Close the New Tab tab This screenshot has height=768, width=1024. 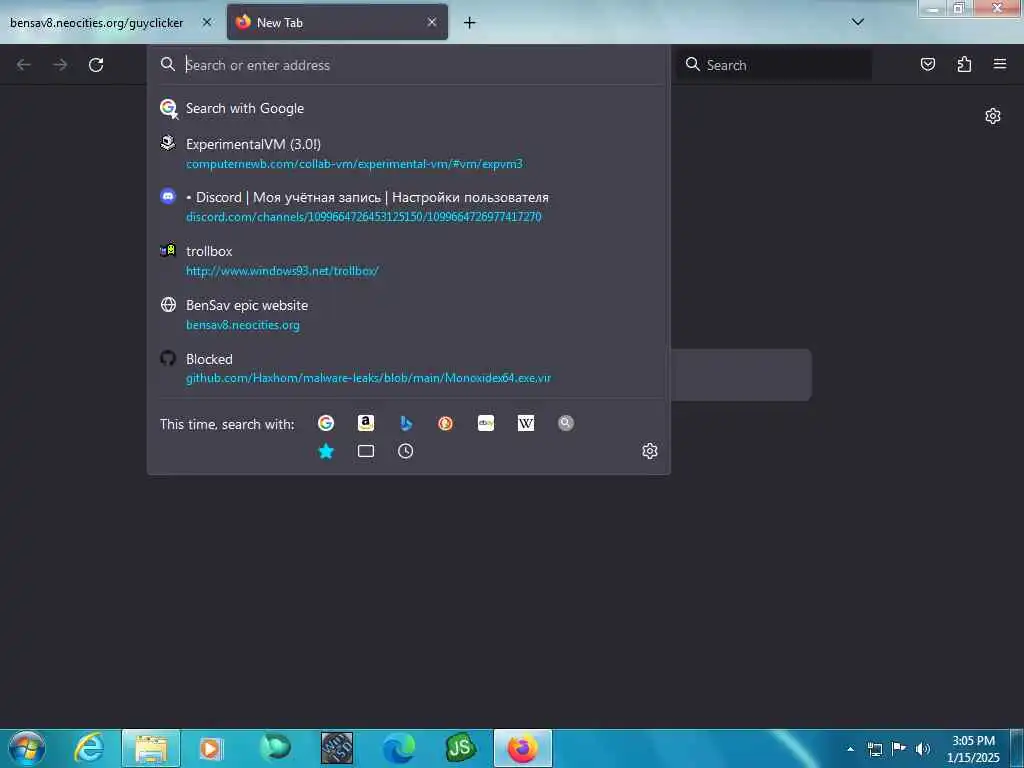coord(432,22)
